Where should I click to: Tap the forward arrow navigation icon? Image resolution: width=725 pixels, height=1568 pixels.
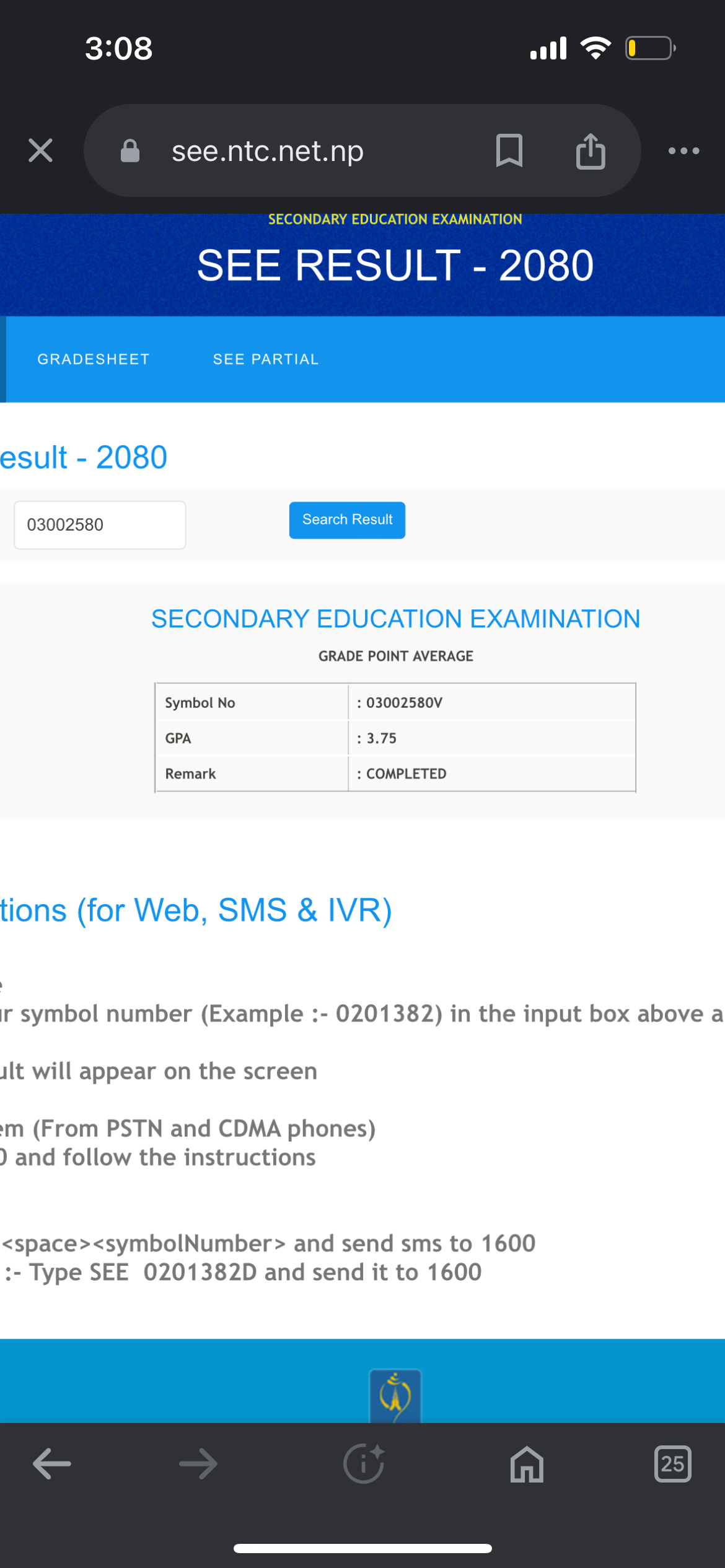coord(198,1464)
